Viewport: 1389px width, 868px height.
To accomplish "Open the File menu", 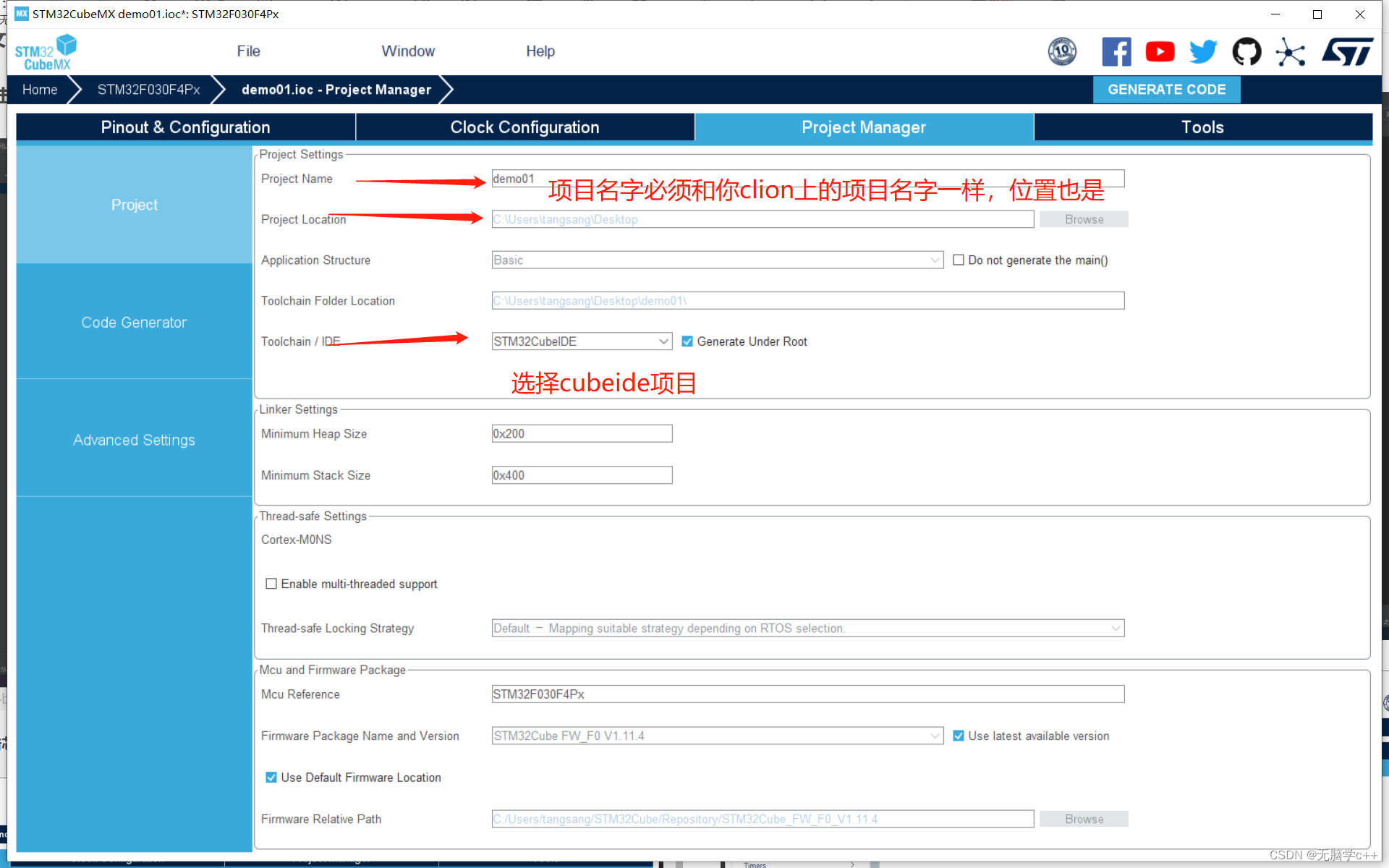I will [x=248, y=51].
